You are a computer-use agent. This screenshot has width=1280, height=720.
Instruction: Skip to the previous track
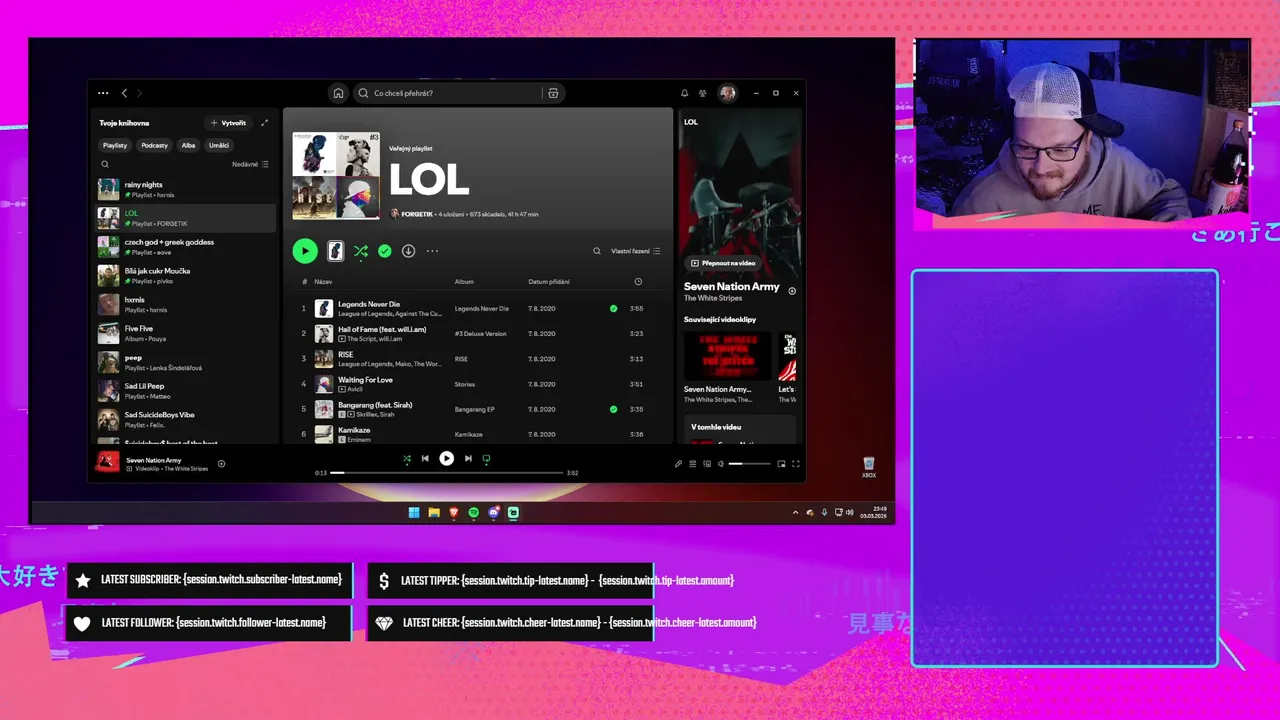point(425,459)
